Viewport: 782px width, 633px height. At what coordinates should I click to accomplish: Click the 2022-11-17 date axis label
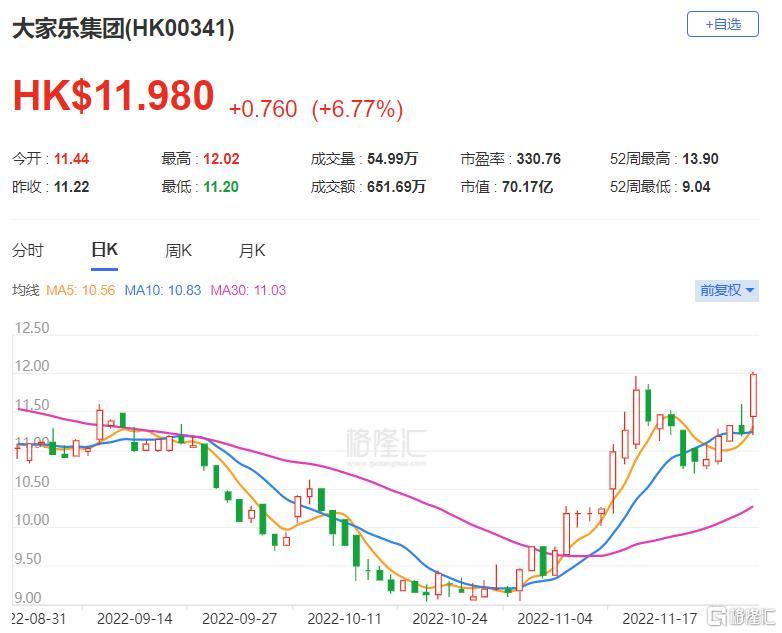pyautogui.click(x=660, y=619)
